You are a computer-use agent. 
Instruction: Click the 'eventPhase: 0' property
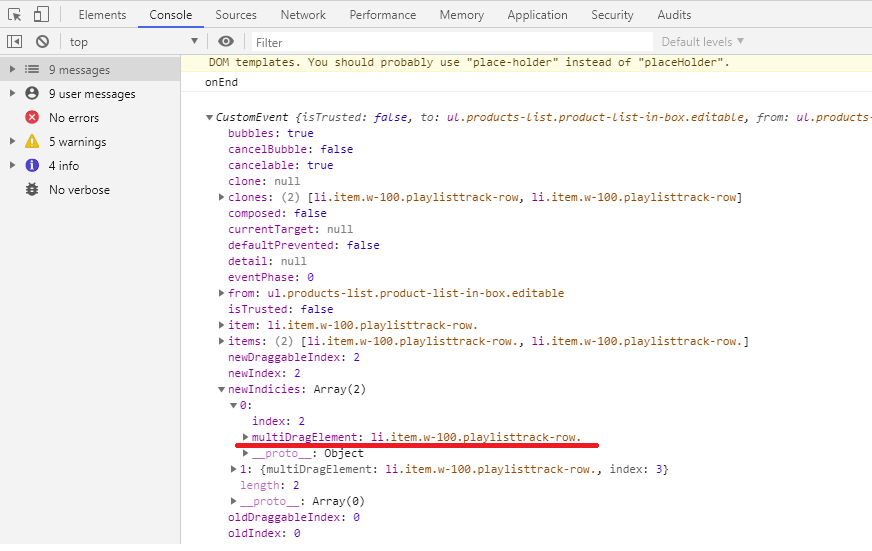(x=271, y=277)
